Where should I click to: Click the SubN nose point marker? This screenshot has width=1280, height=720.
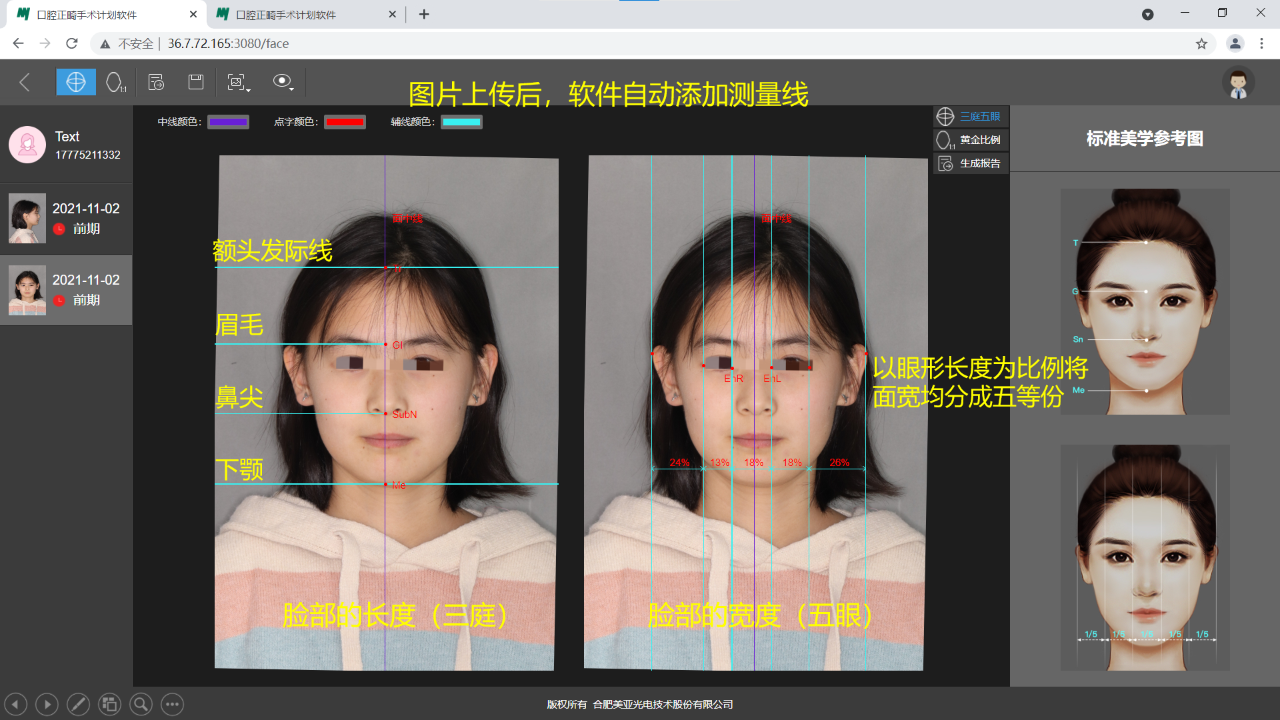pyautogui.click(x=386, y=413)
